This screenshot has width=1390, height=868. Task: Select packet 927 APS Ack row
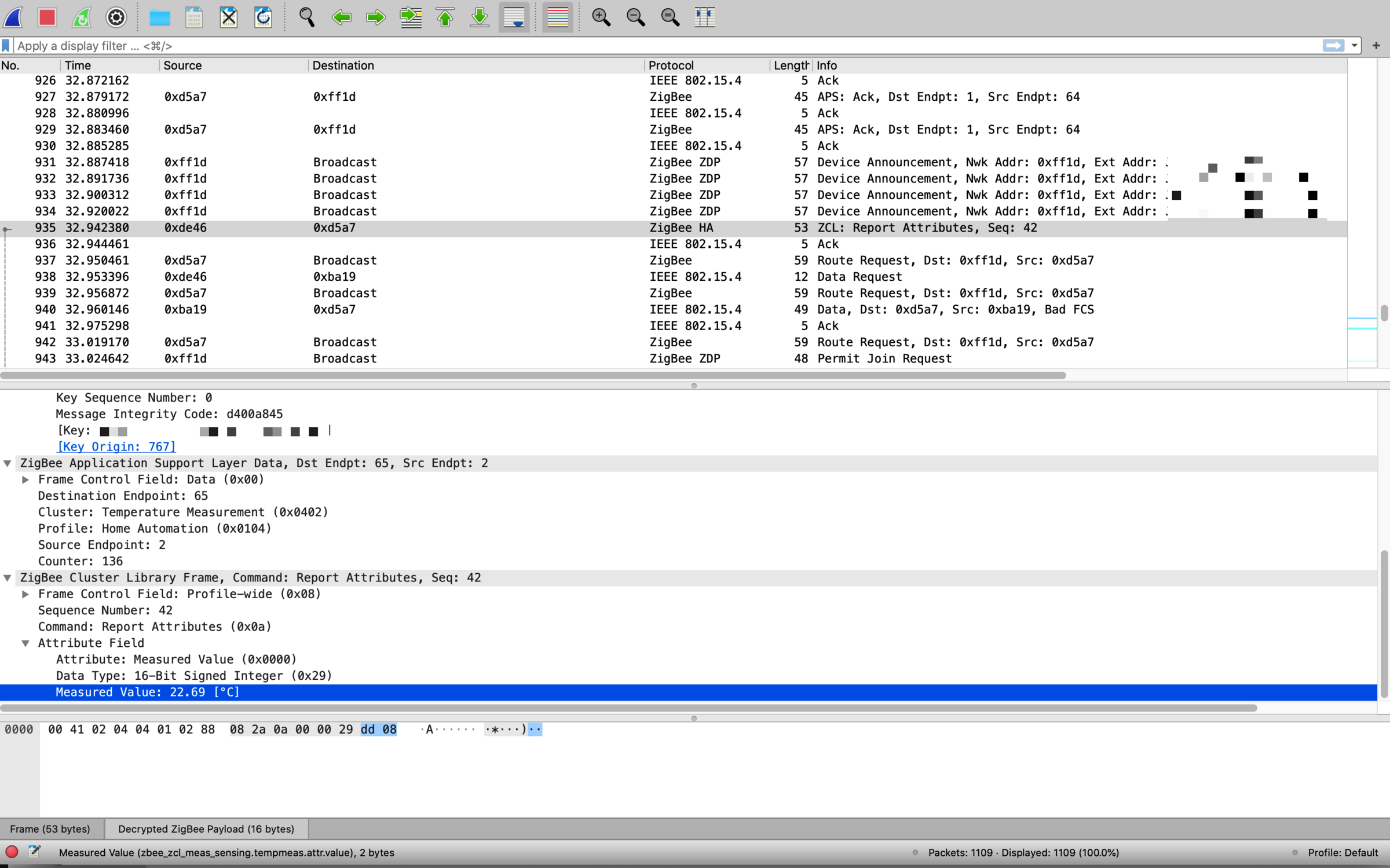pyautogui.click(x=674, y=97)
